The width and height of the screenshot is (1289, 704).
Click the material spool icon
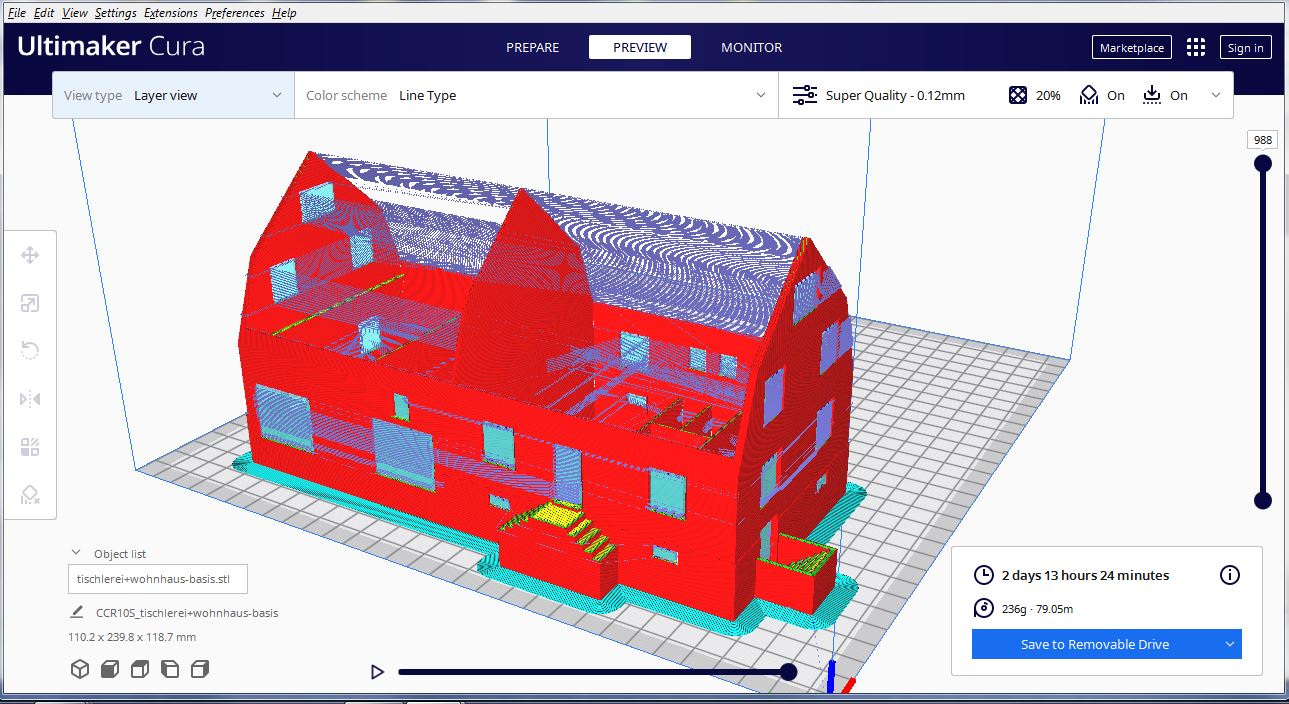tap(984, 608)
